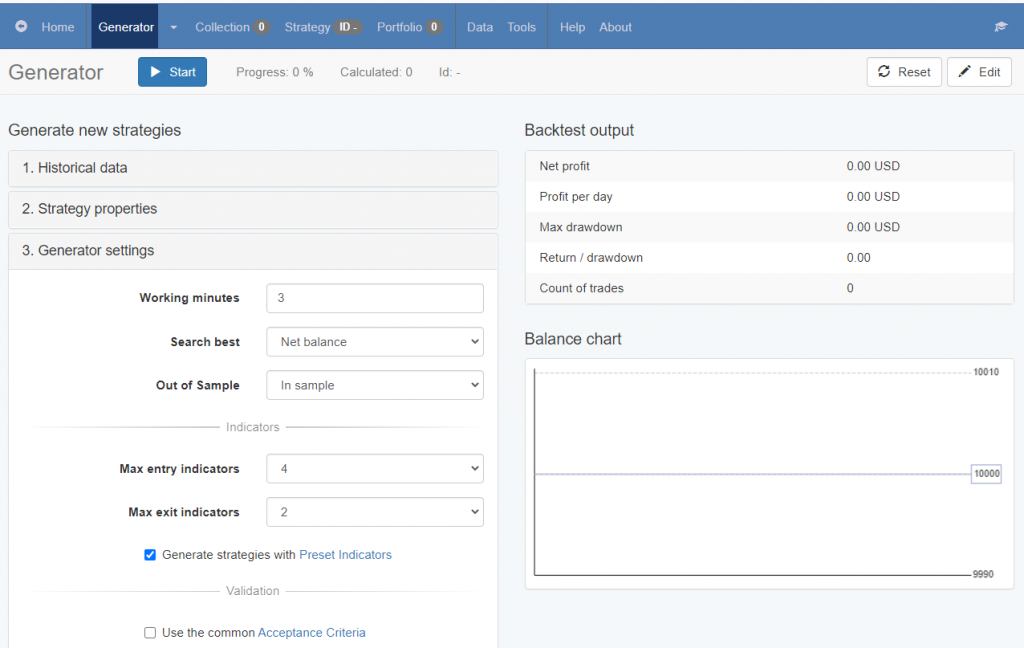This screenshot has height=648, width=1024.
Task: Open the Out of Sample dropdown
Action: (375, 385)
